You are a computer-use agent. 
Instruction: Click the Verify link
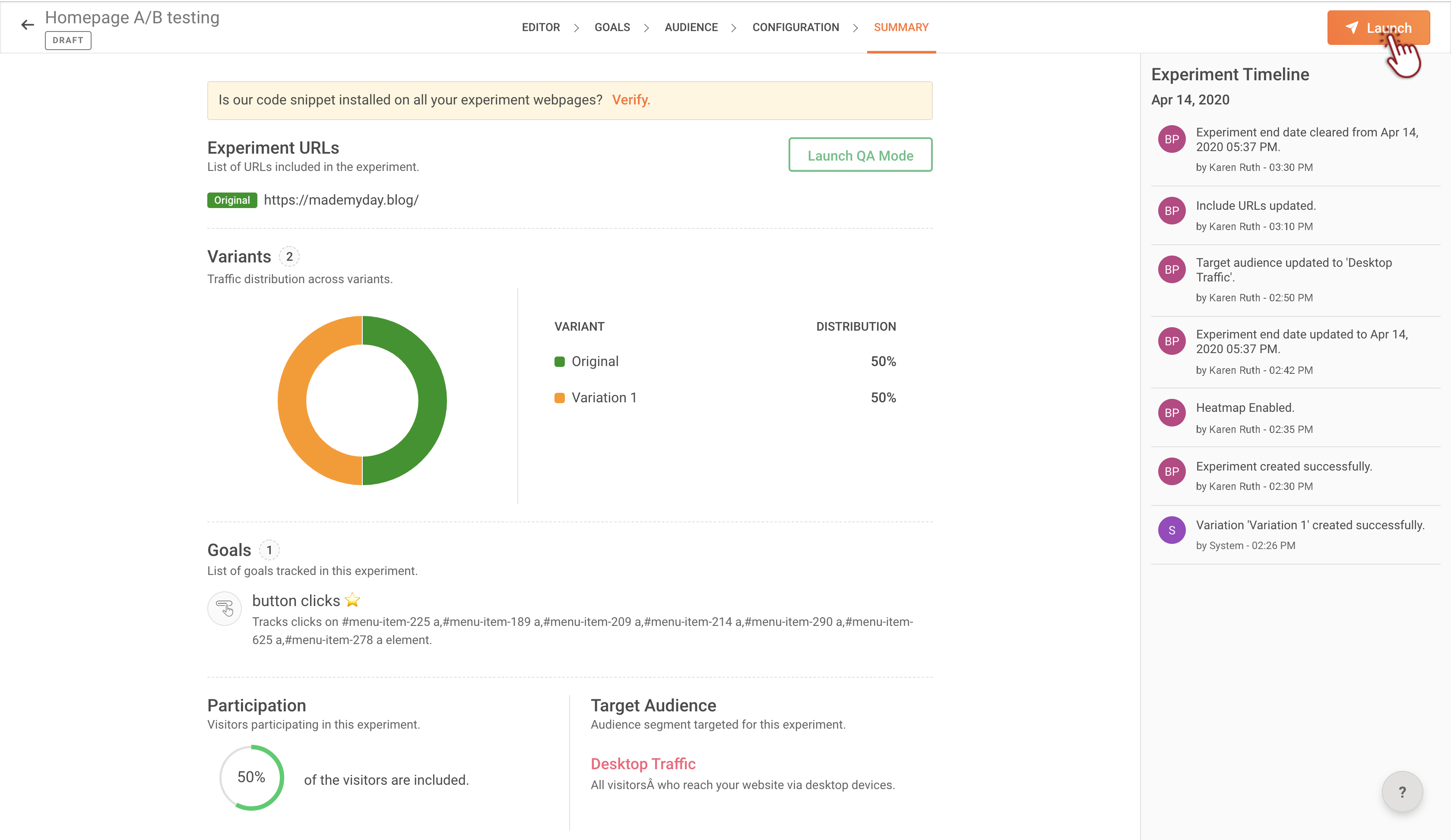coord(630,100)
